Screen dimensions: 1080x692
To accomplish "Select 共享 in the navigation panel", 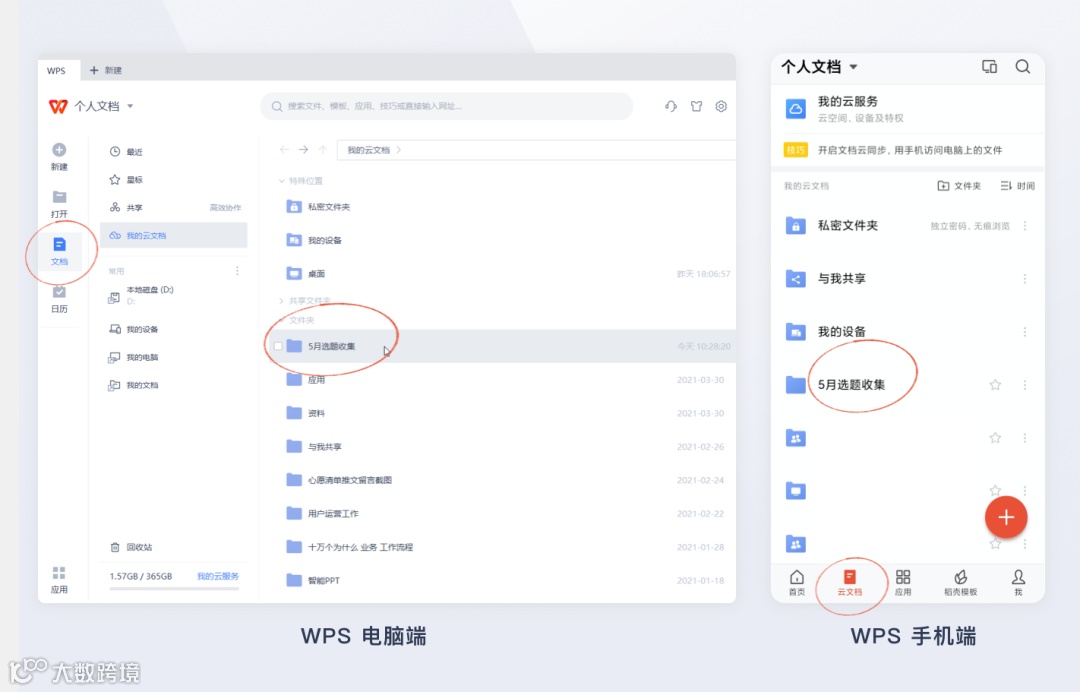I will point(174,207).
